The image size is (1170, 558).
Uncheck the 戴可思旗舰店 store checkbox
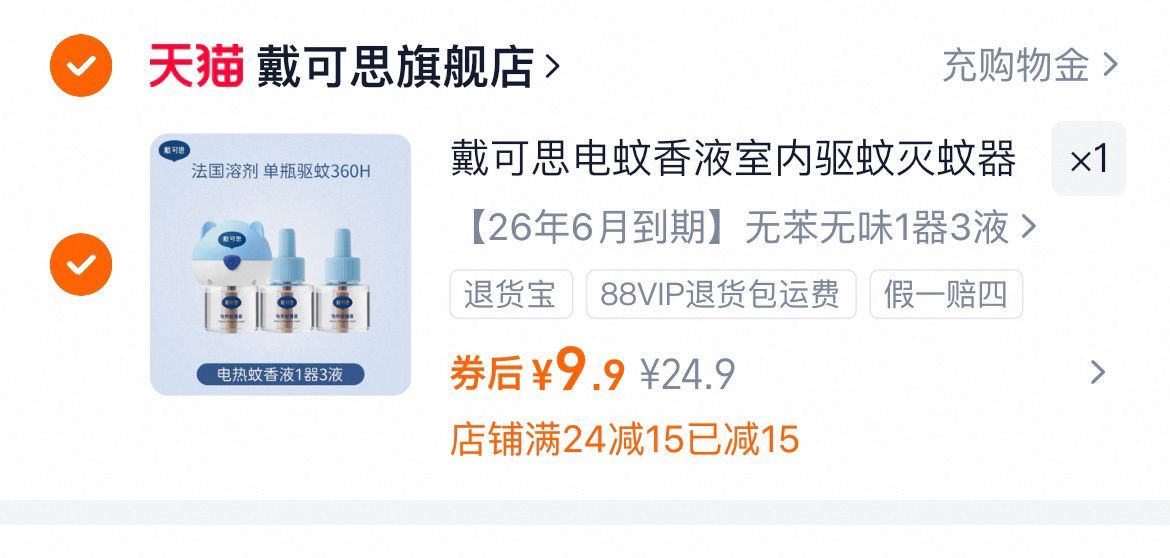tap(81, 66)
